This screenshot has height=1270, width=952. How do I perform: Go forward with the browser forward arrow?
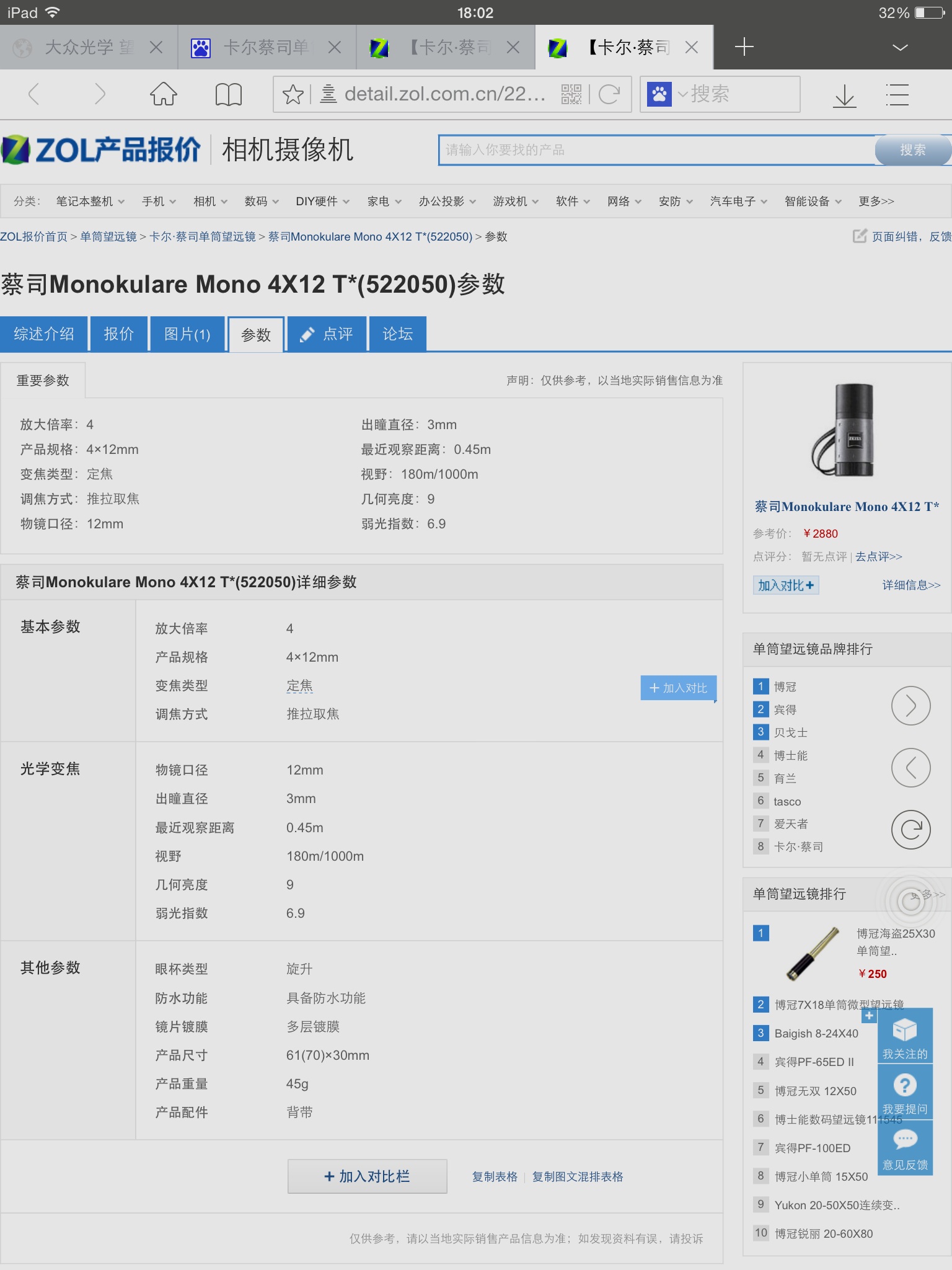point(100,94)
